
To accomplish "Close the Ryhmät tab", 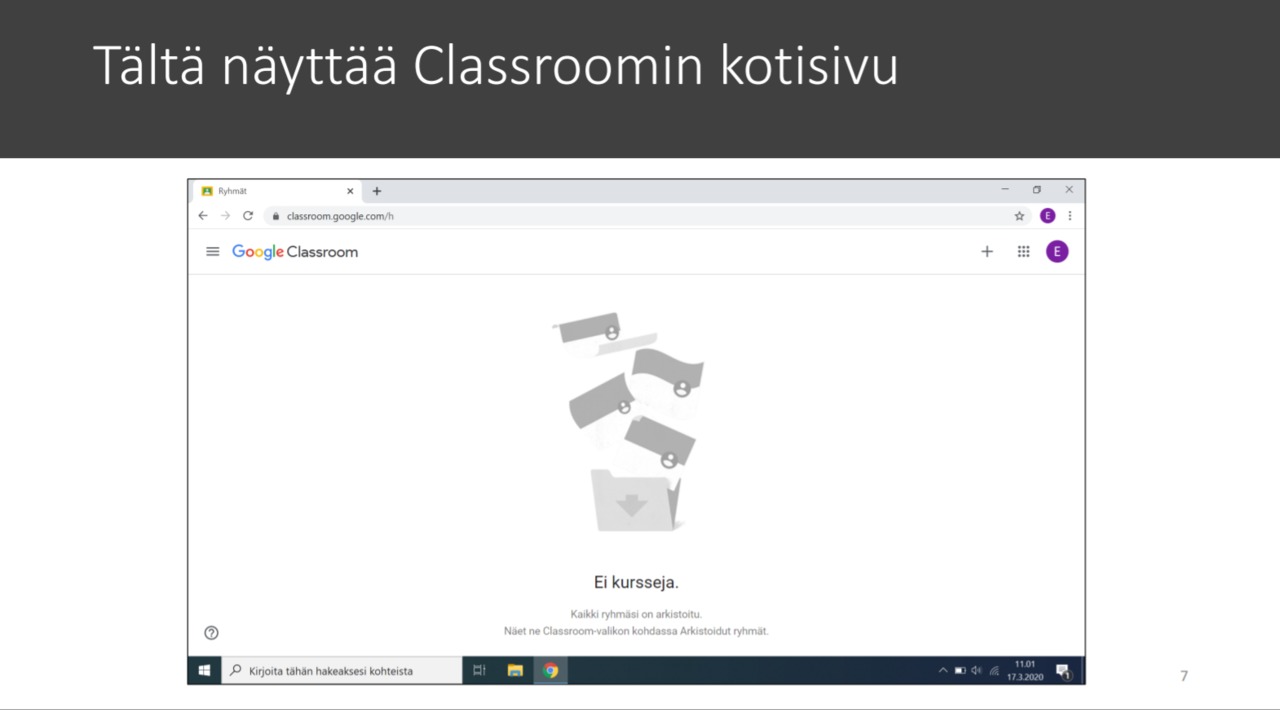I will 350,191.
